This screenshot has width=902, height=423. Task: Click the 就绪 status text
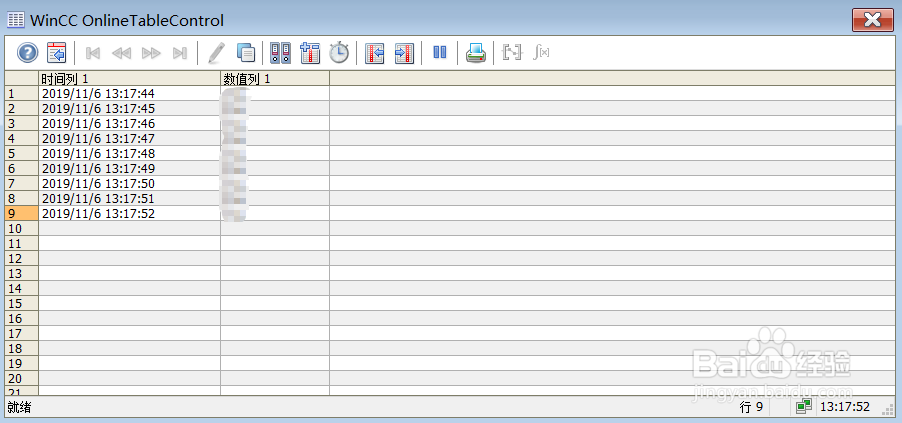click(x=19, y=407)
